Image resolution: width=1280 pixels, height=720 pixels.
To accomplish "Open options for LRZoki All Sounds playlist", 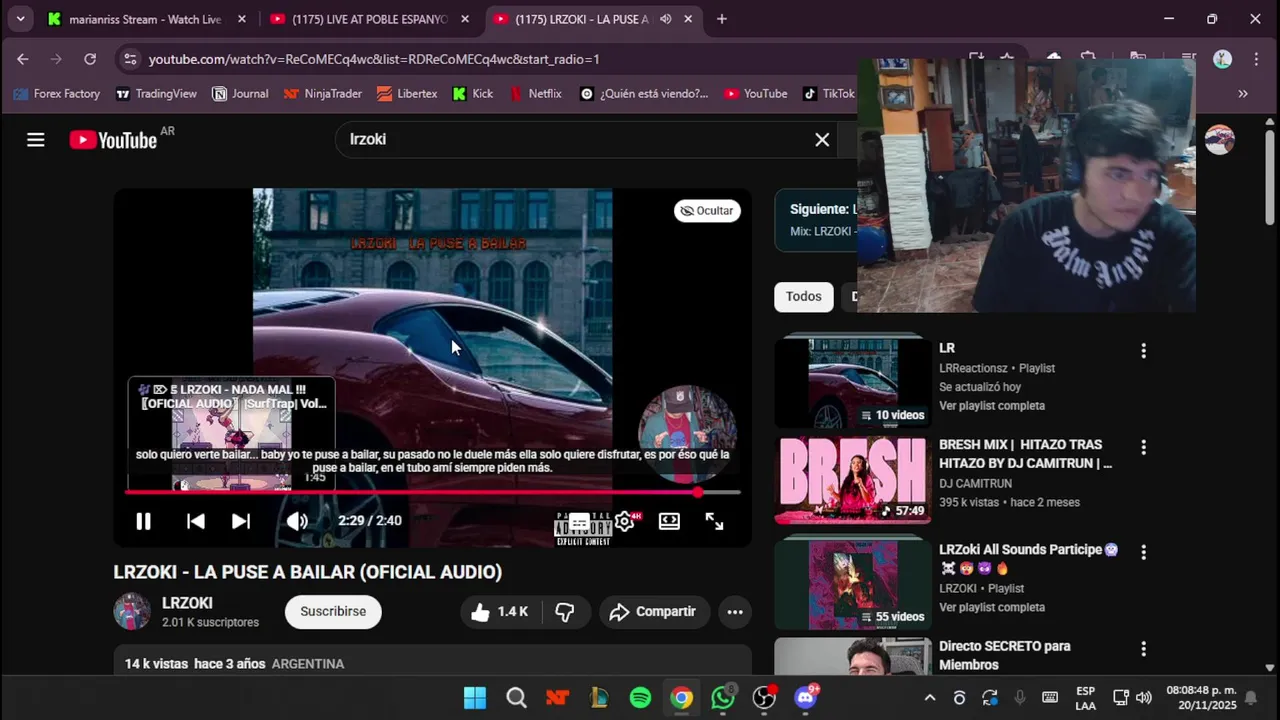I will click(x=1143, y=552).
